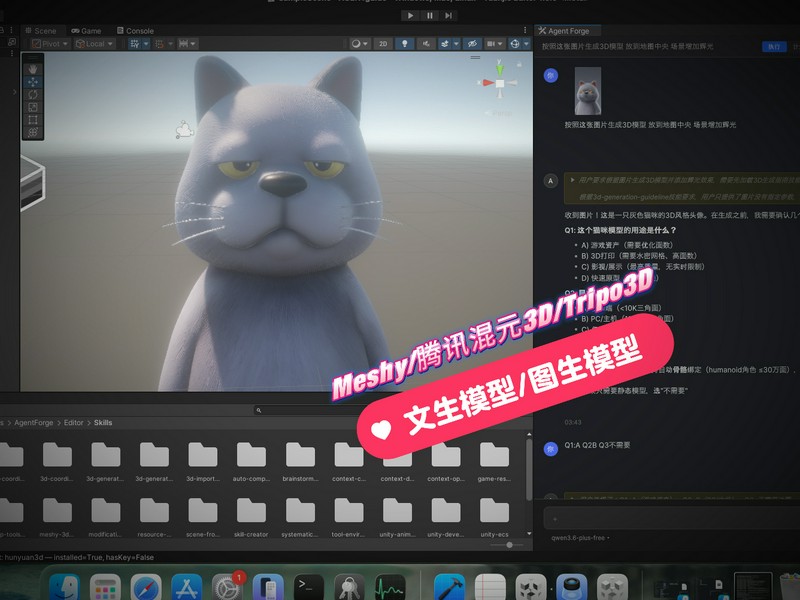Click the blue execute button
Screen dimensions: 800x600
point(774,46)
